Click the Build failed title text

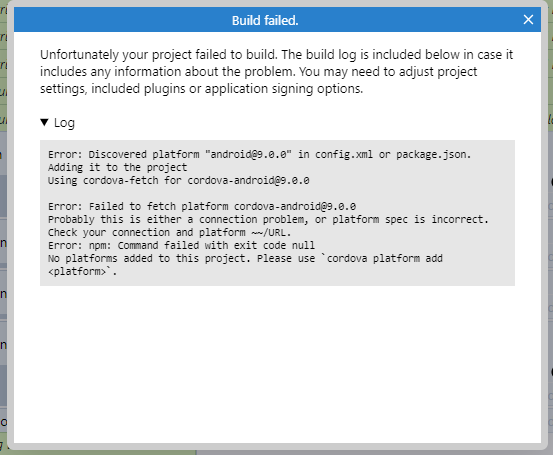tap(265, 20)
